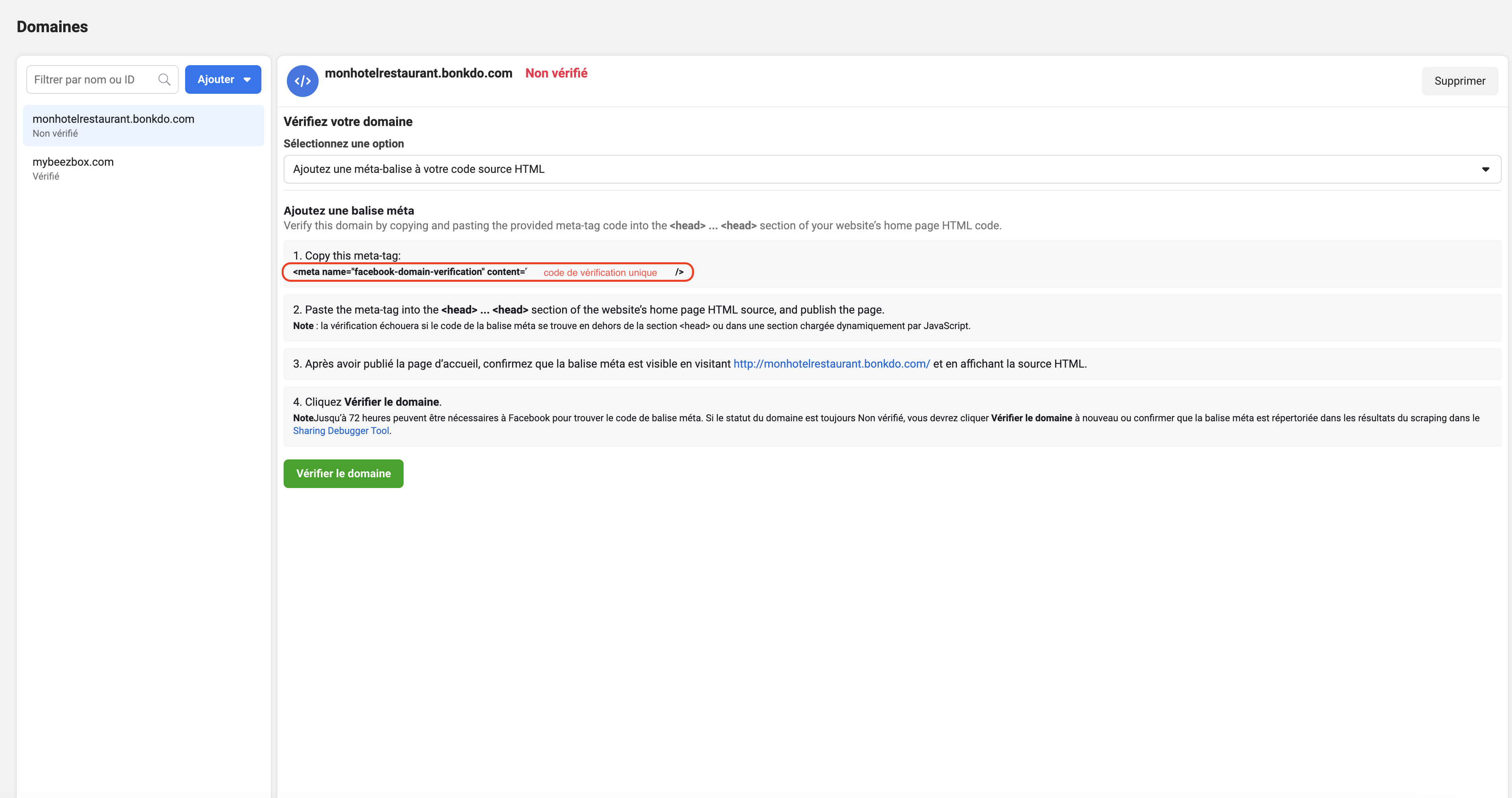Open the Sharing Debugger Tool link
Screen dimensions: 1512x798
pos(340,430)
